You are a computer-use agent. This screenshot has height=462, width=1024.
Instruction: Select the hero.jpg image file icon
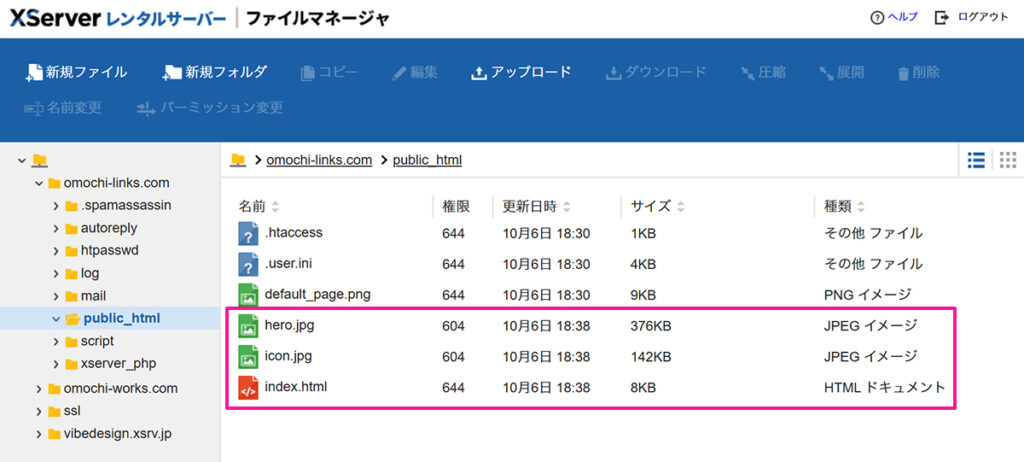tap(248, 326)
